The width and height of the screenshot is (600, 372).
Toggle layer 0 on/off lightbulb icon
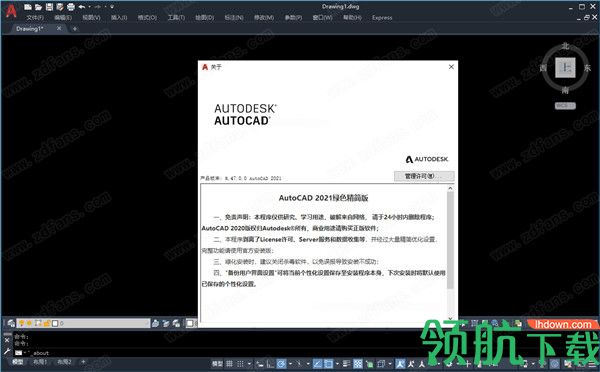pos(21,323)
